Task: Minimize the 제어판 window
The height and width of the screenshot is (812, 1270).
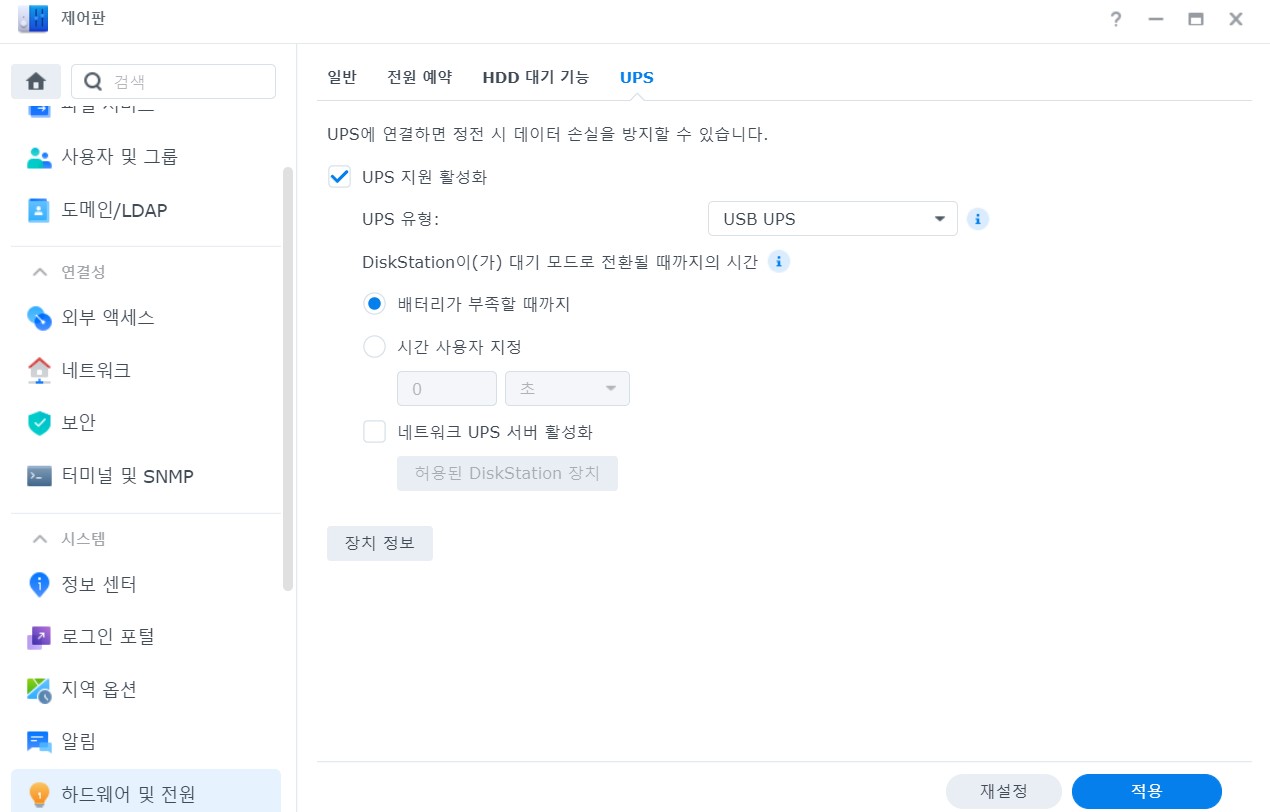Action: point(1156,19)
